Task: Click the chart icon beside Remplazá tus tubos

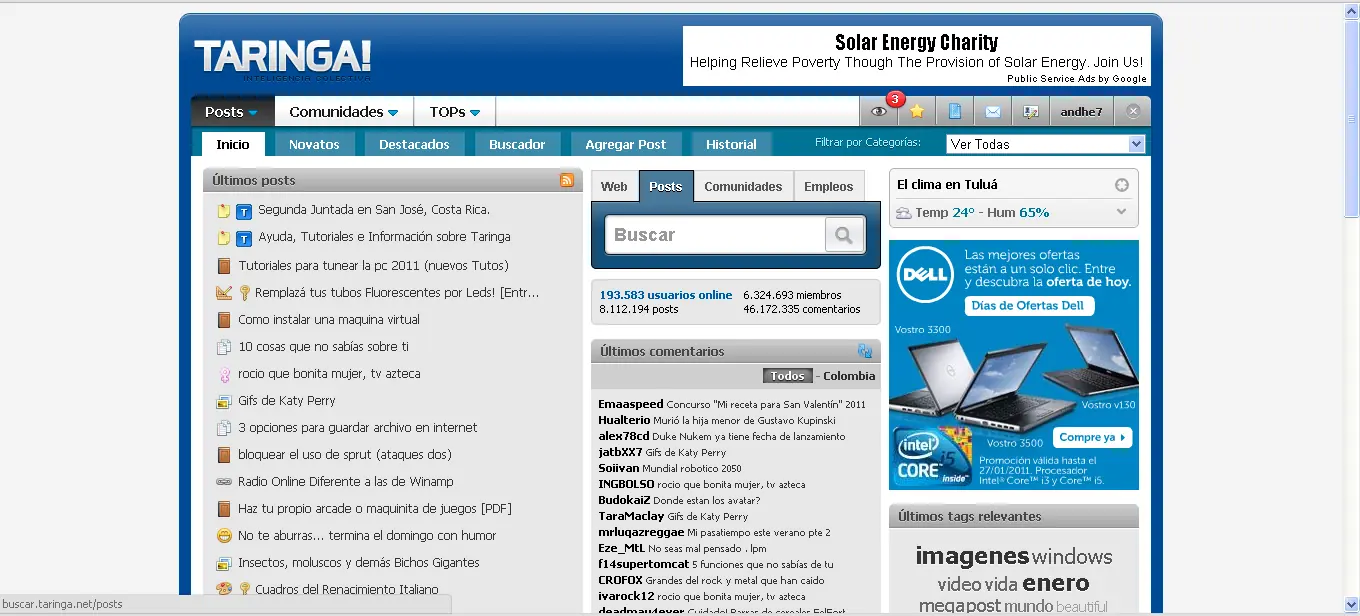Action: pyautogui.click(x=224, y=293)
